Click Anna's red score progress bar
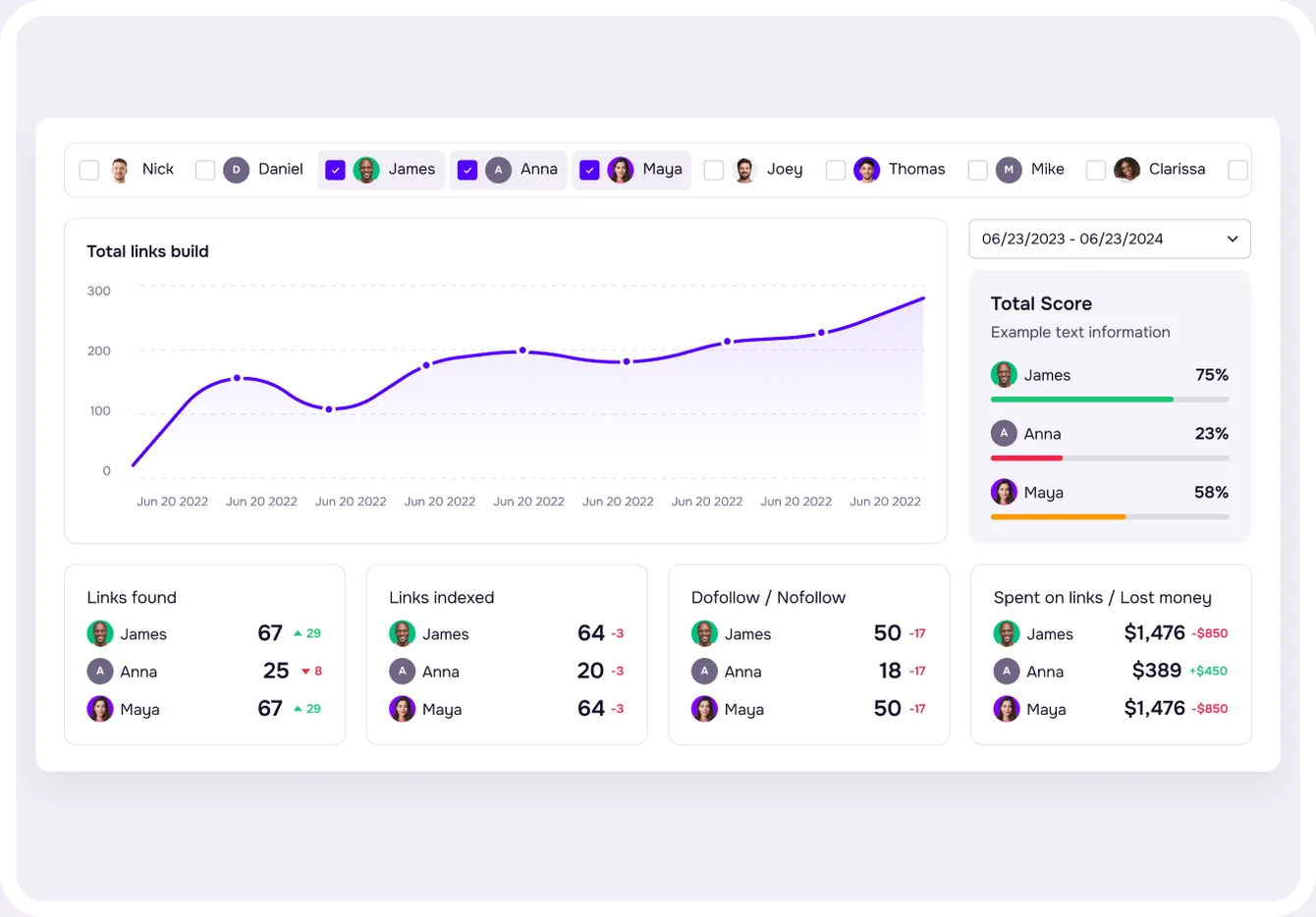1316x917 pixels. [x=1027, y=458]
